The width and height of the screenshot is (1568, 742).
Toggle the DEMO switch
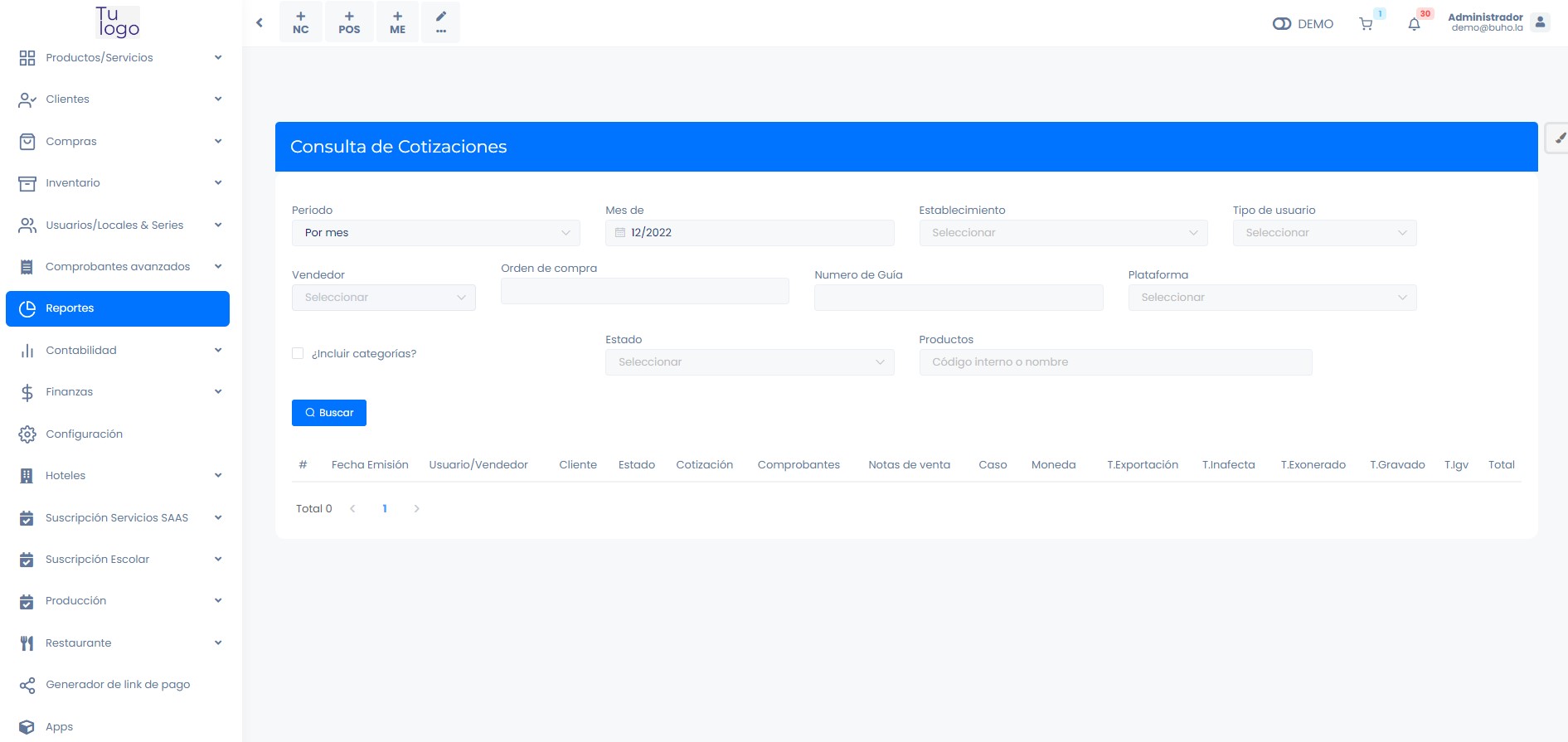1282,24
